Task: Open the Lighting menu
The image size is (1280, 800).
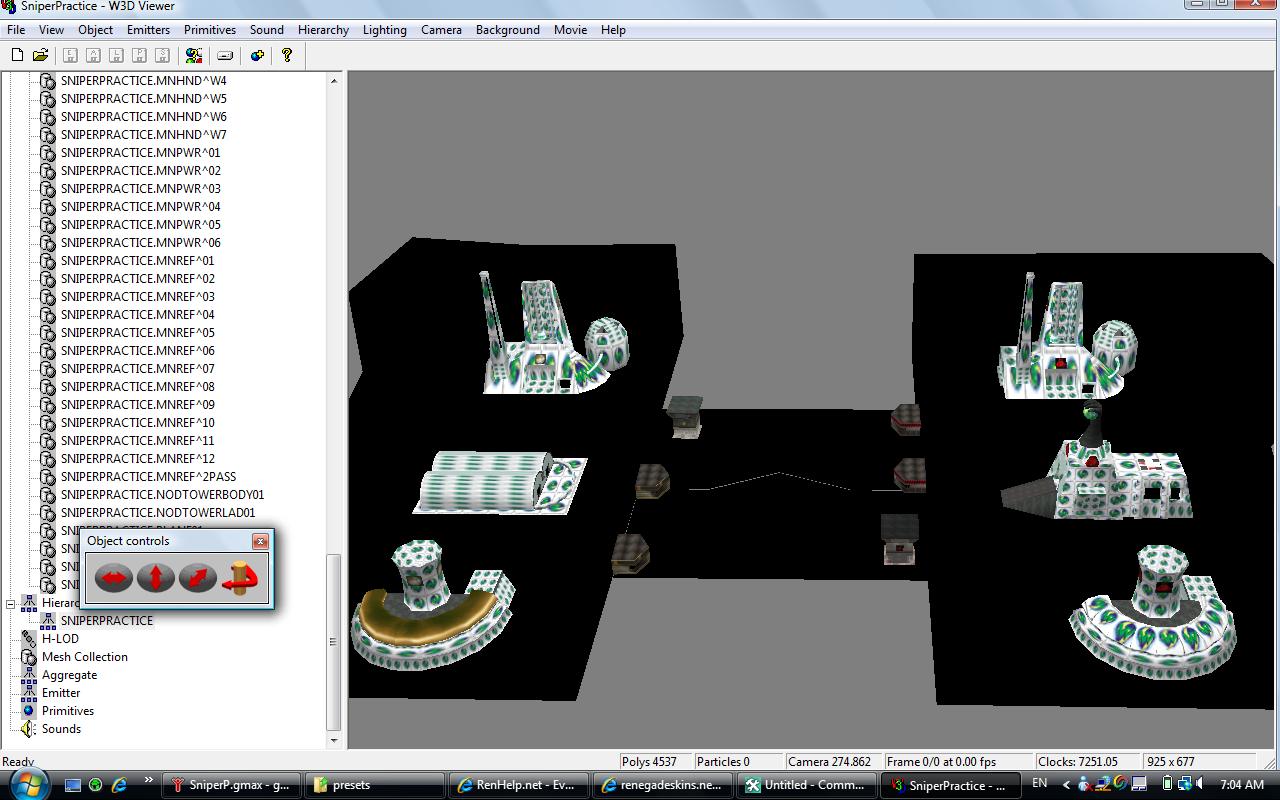Action: [384, 30]
